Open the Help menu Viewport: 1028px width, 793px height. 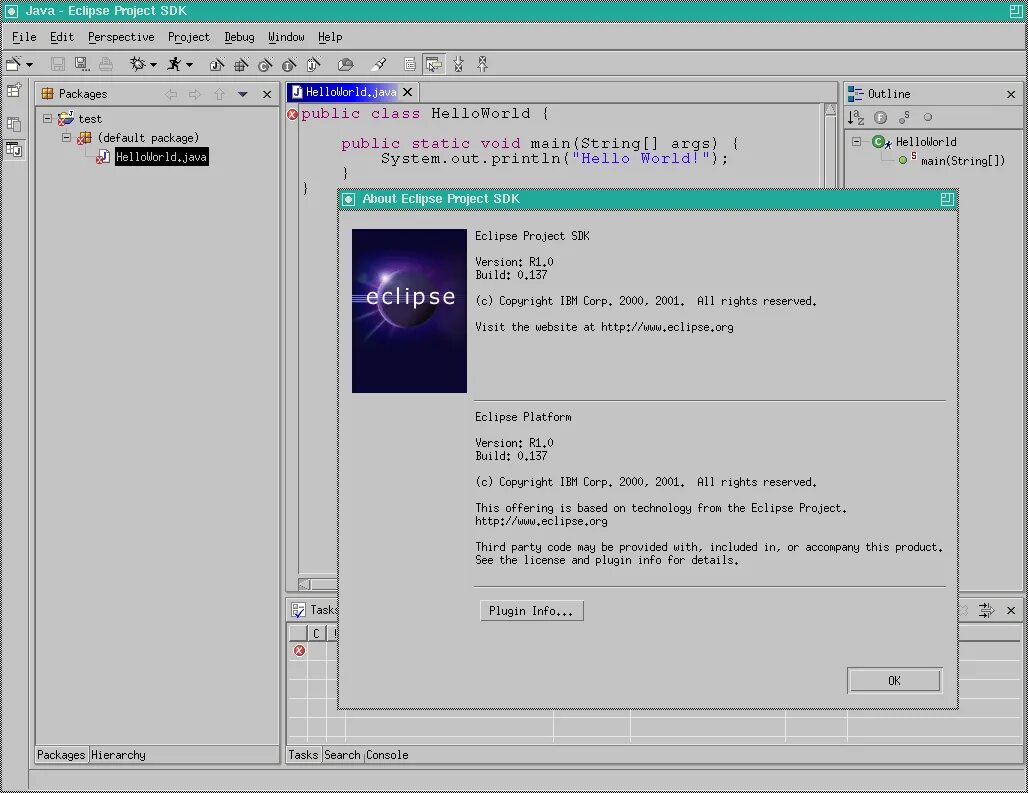pyautogui.click(x=330, y=37)
